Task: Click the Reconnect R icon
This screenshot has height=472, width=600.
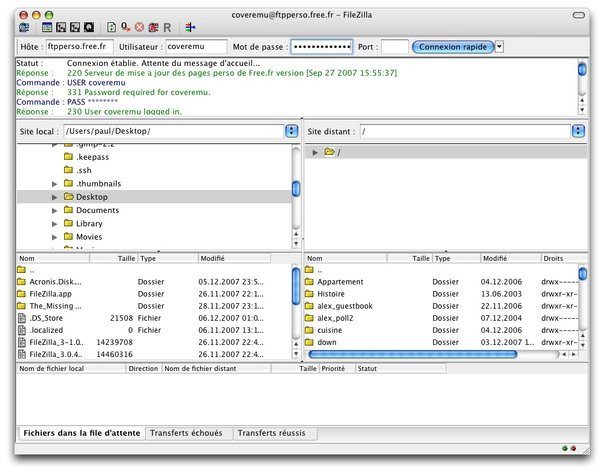Action: (167, 28)
